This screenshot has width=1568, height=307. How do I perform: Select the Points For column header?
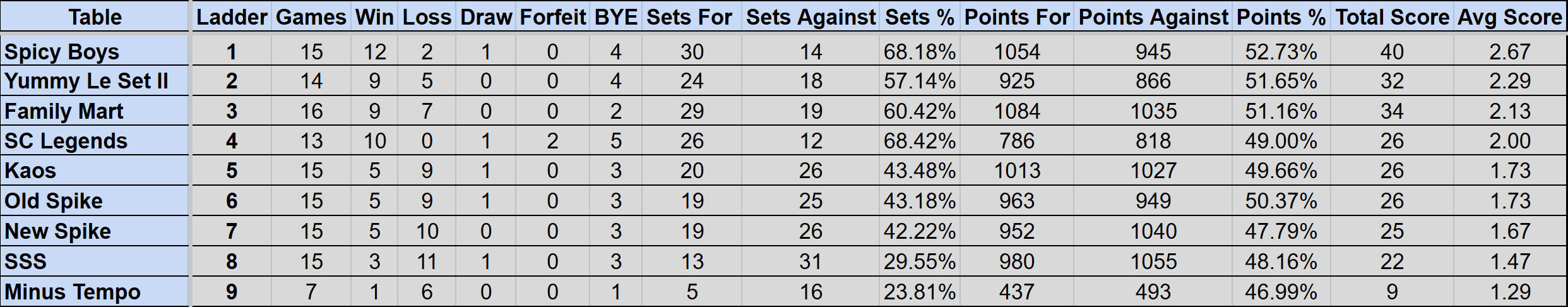pyautogui.click(x=1017, y=17)
